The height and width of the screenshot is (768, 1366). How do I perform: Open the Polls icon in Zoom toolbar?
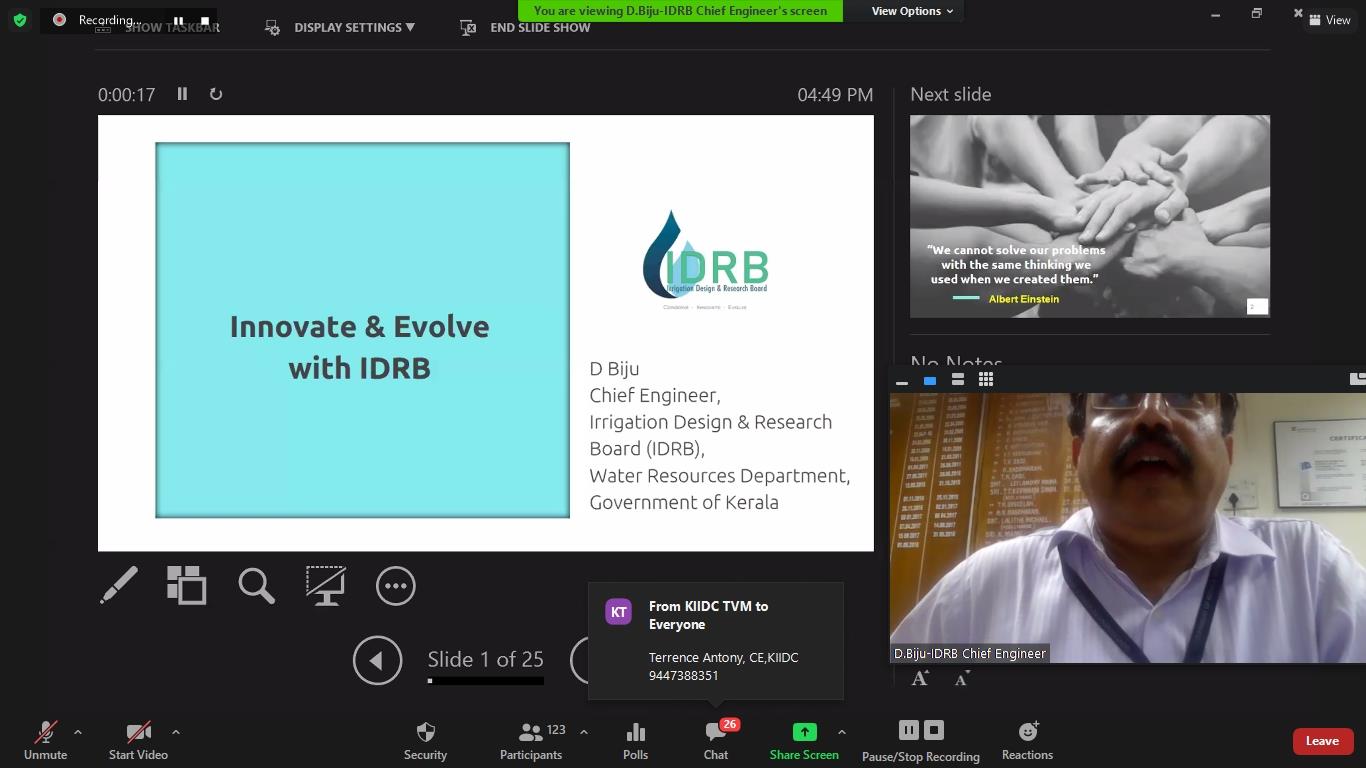click(x=635, y=741)
